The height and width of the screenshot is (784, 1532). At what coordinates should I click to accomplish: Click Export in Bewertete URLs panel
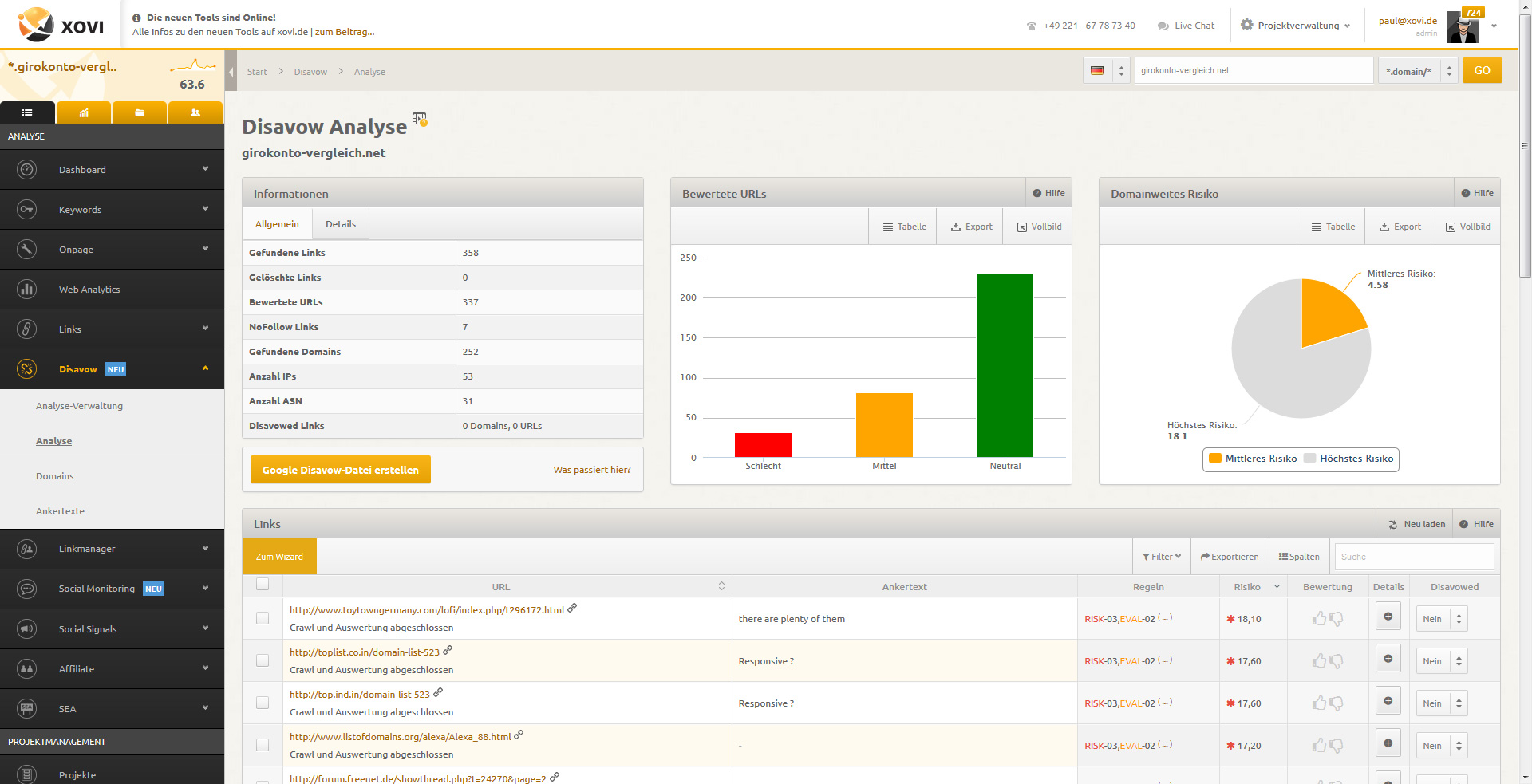(x=971, y=227)
